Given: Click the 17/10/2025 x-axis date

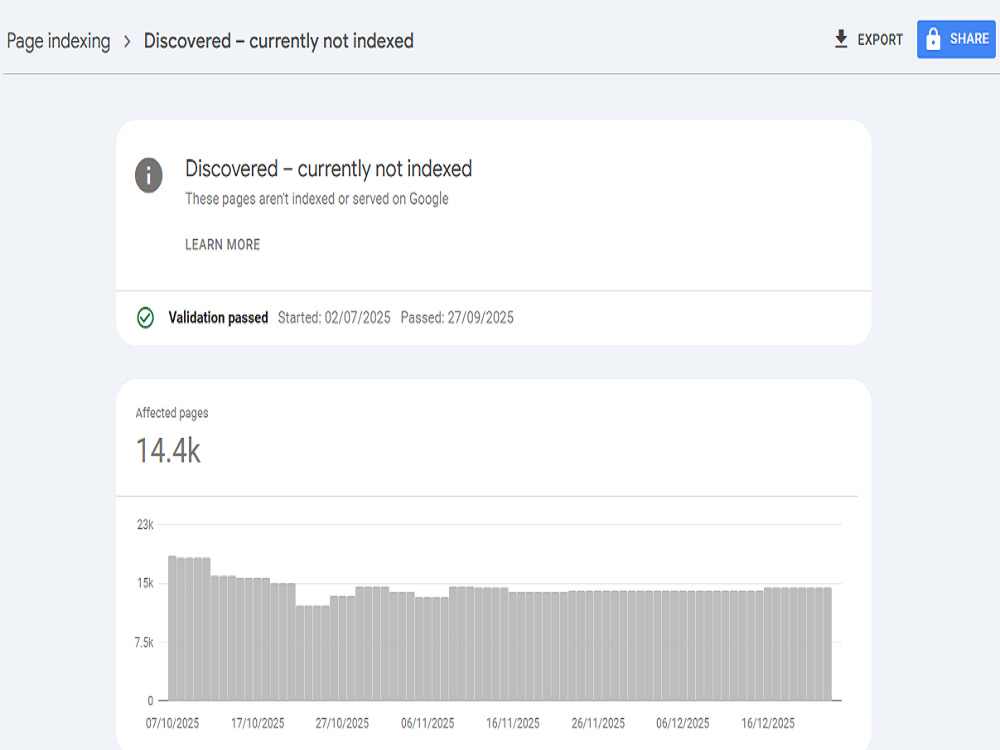Looking at the screenshot, I should pos(258,723).
